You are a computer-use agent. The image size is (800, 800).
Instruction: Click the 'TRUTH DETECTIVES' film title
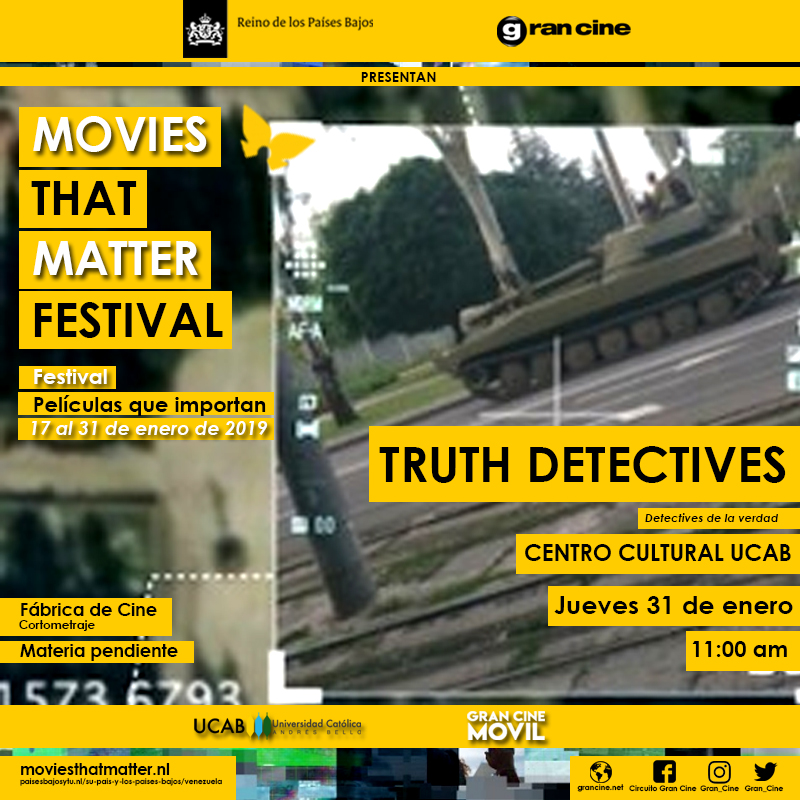582,464
